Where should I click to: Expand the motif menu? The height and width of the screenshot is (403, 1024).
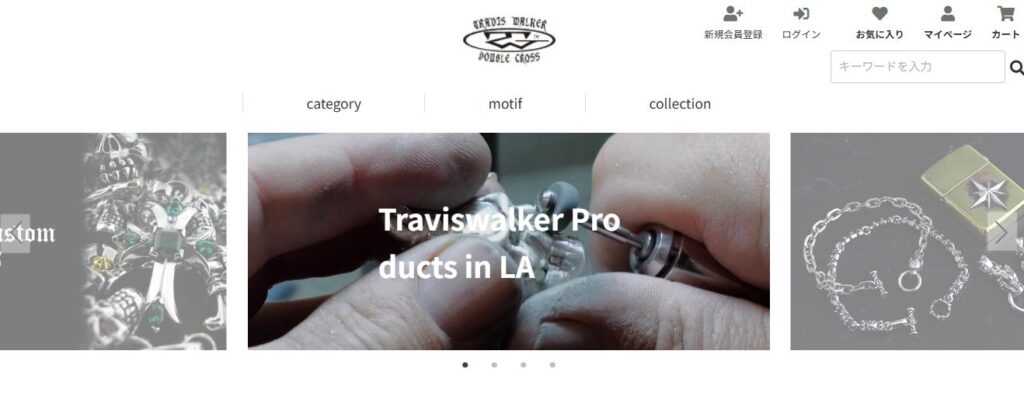tap(505, 104)
